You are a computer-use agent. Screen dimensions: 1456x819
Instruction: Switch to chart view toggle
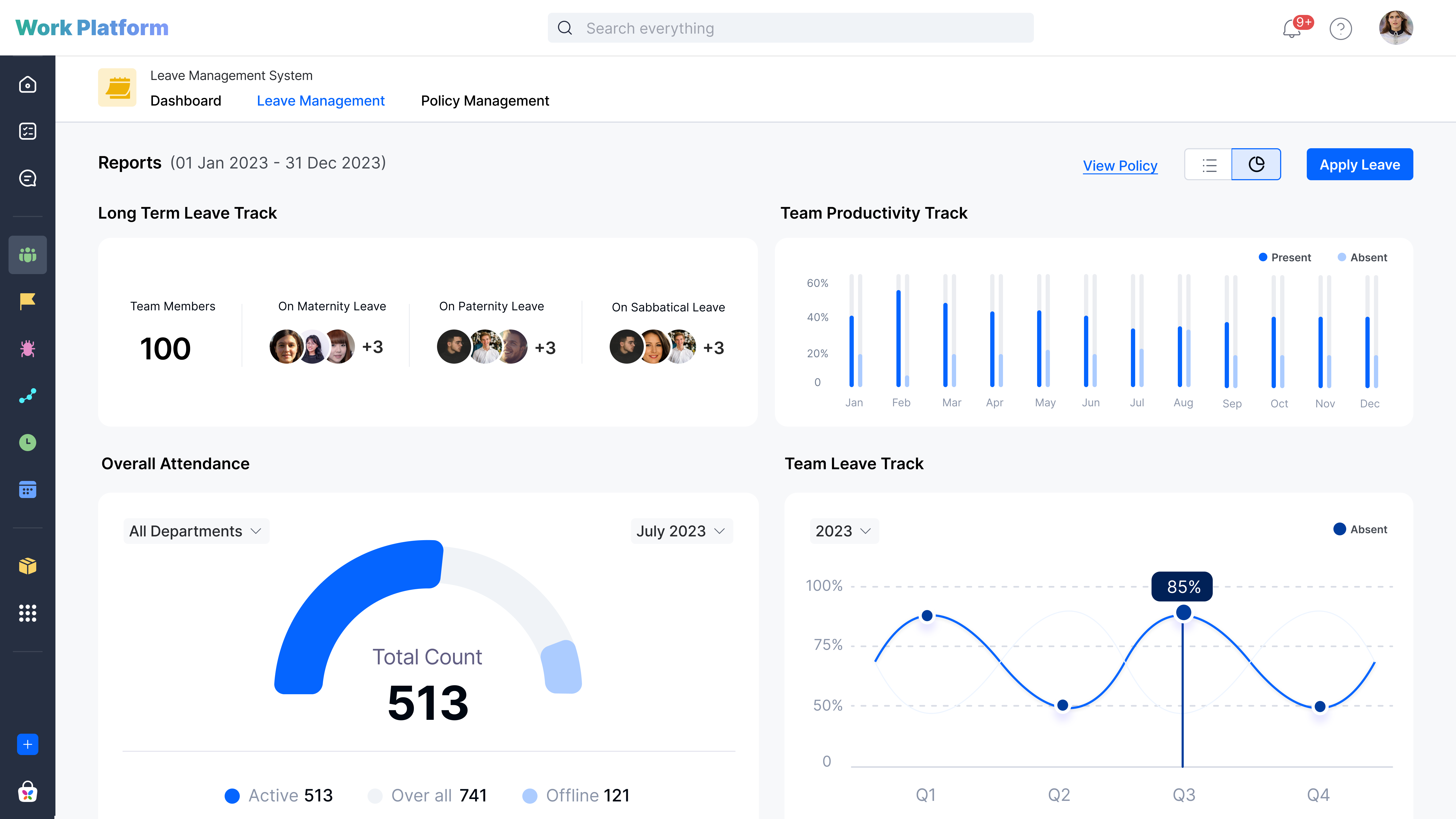click(x=1256, y=164)
